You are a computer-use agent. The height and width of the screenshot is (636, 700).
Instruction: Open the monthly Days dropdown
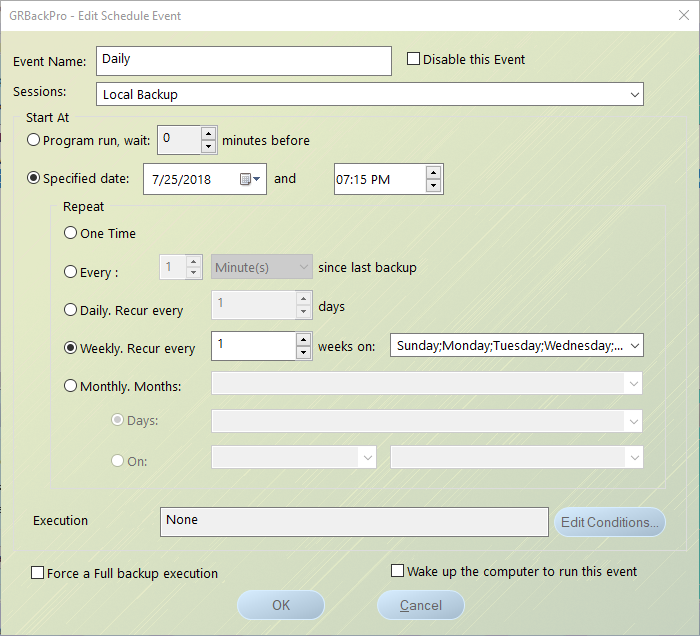633,421
